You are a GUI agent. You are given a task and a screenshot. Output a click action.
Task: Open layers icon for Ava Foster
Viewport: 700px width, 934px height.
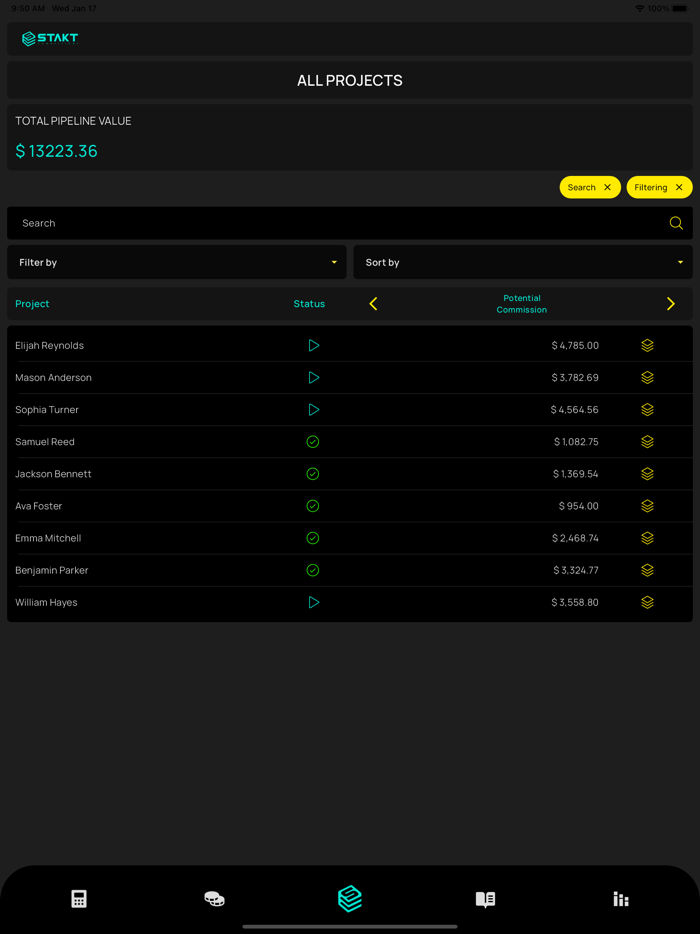(x=648, y=506)
